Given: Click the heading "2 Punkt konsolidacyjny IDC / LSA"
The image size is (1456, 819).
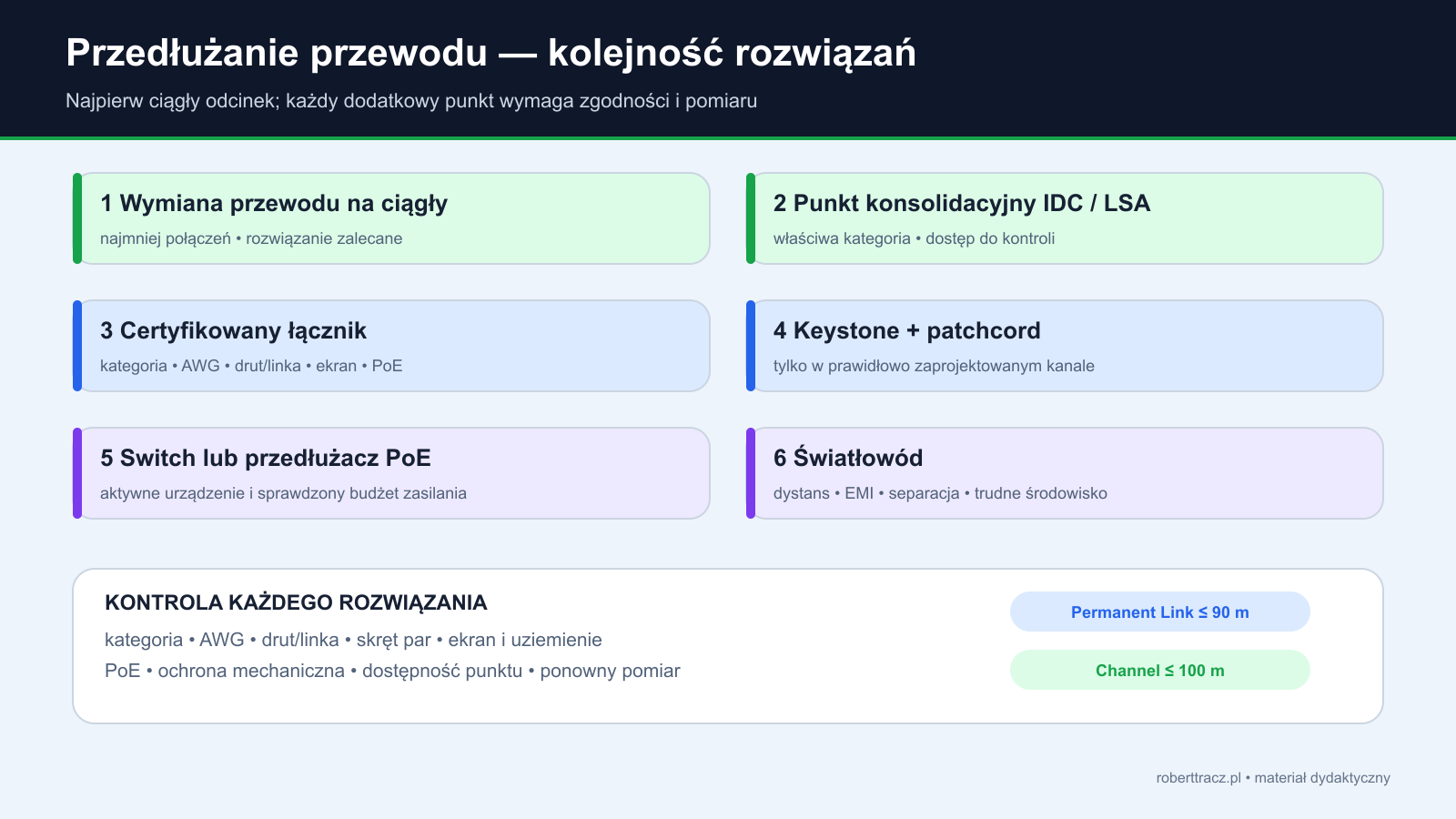Looking at the screenshot, I should tap(962, 203).
